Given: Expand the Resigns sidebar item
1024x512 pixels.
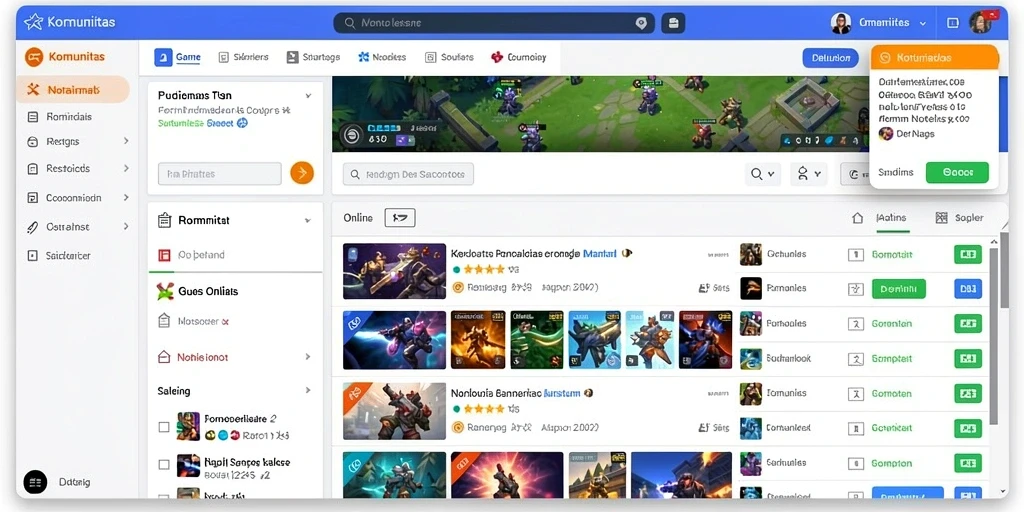Looking at the screenshot, I should tap(126, 141).
